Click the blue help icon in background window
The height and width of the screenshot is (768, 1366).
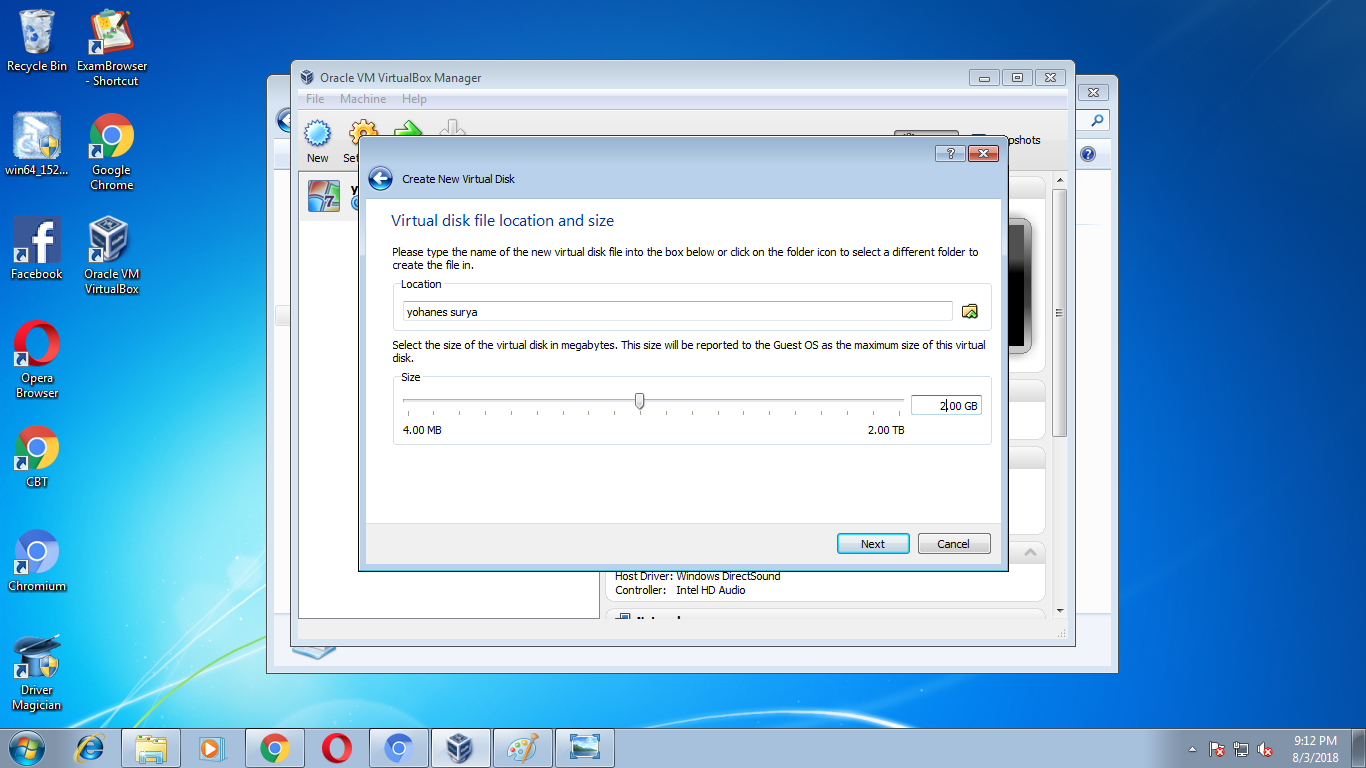pos(1088,154)
